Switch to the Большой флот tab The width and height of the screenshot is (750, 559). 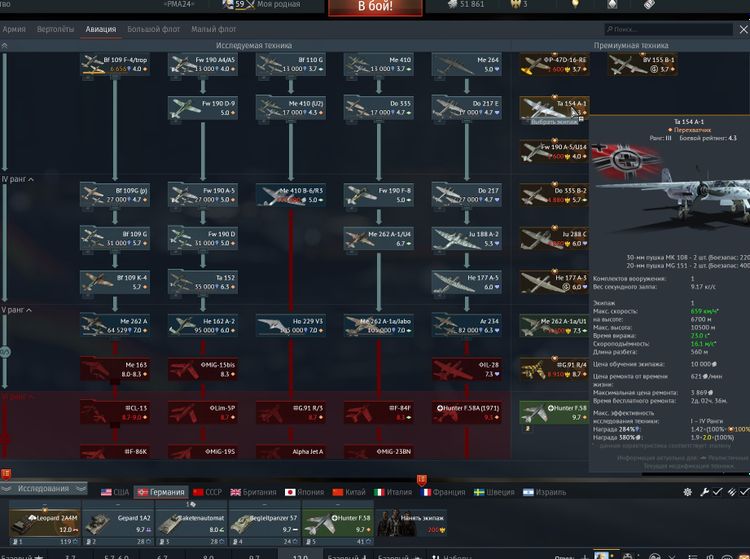tap(155, 30)
